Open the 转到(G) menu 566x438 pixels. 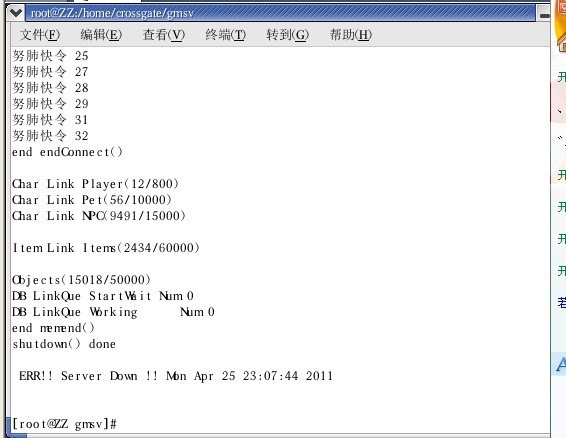(x=288, y=35)
